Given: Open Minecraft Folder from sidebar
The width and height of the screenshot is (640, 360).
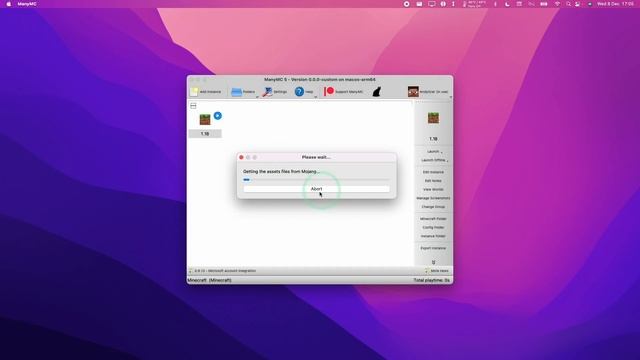Looking at the screenshot, I should pos(433,219).
